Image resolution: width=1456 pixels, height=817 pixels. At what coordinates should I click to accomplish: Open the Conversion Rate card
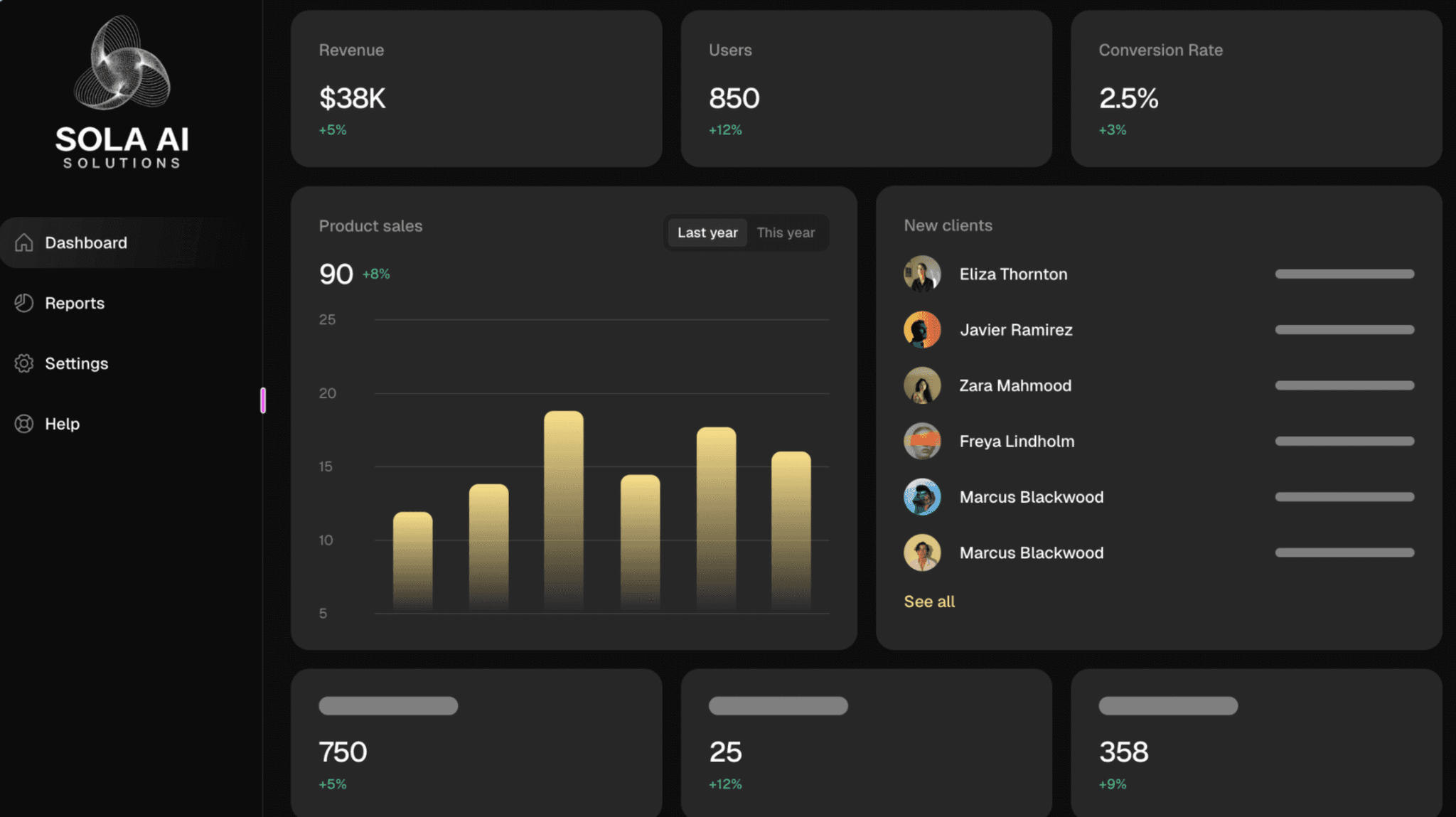tap(1256, 89)
